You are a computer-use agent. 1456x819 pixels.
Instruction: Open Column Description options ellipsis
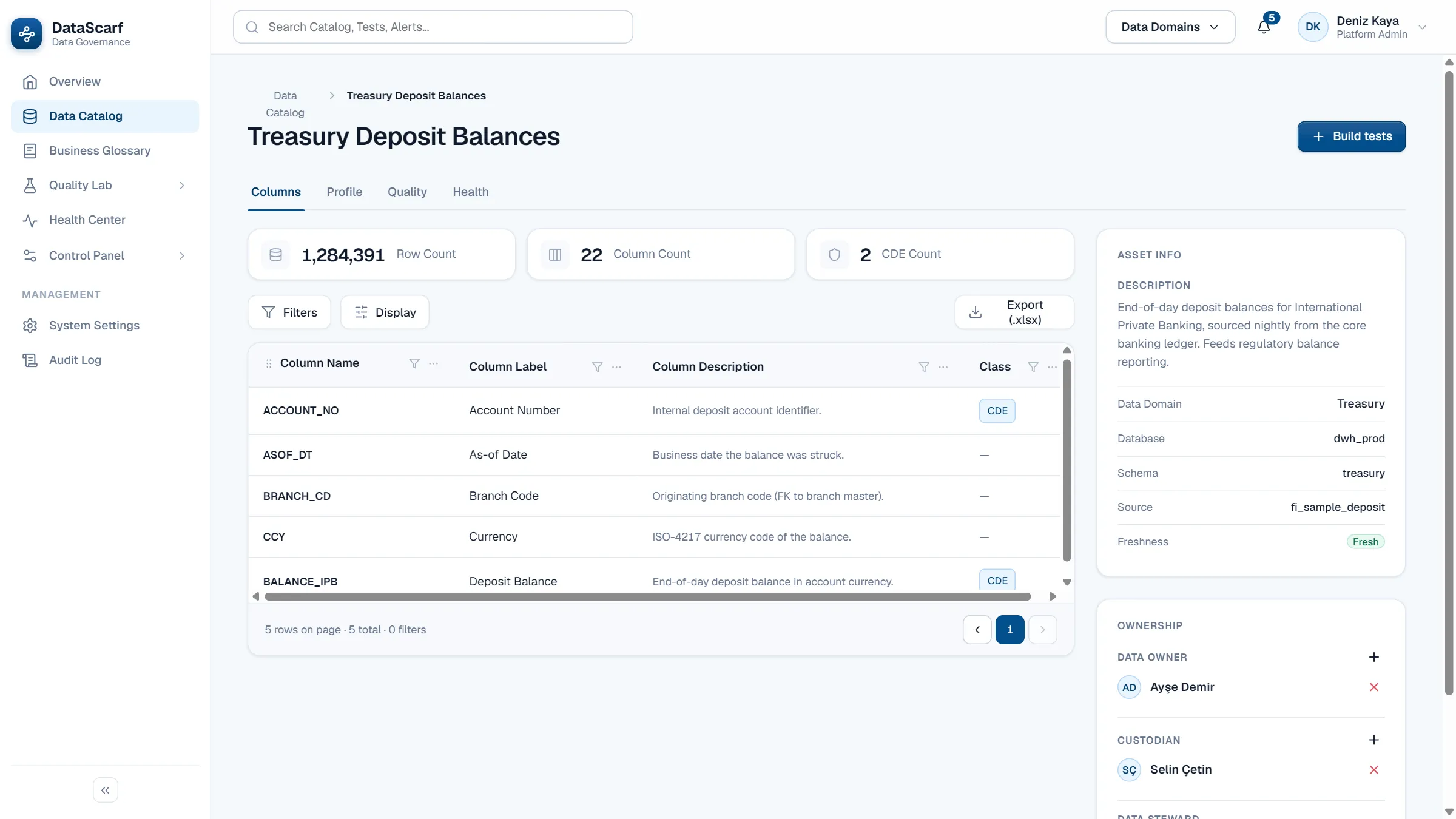pyautogui.click(x=943, y=366)
